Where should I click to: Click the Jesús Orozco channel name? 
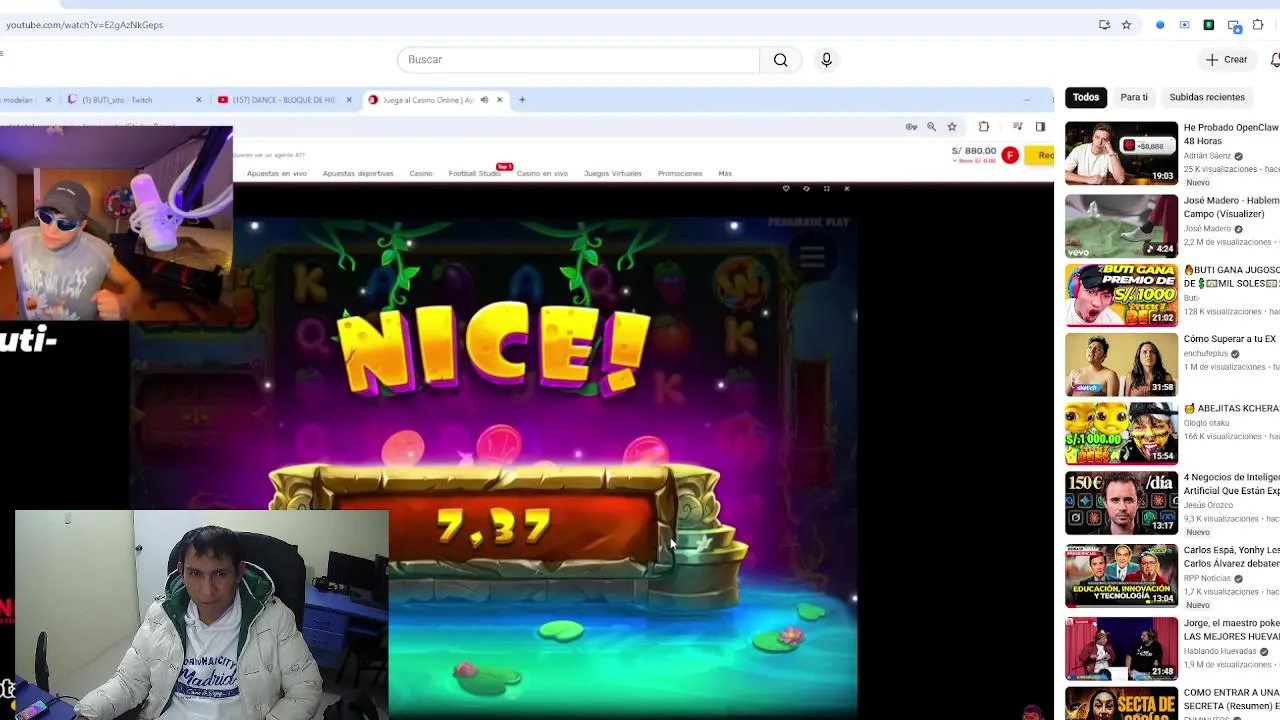tap(1207, 505)
